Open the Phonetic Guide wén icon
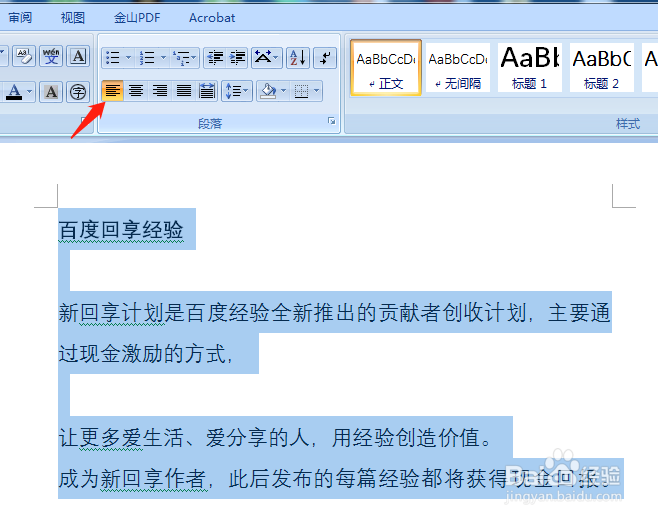This screenshot has width=658, height=519. click(51, 57)
